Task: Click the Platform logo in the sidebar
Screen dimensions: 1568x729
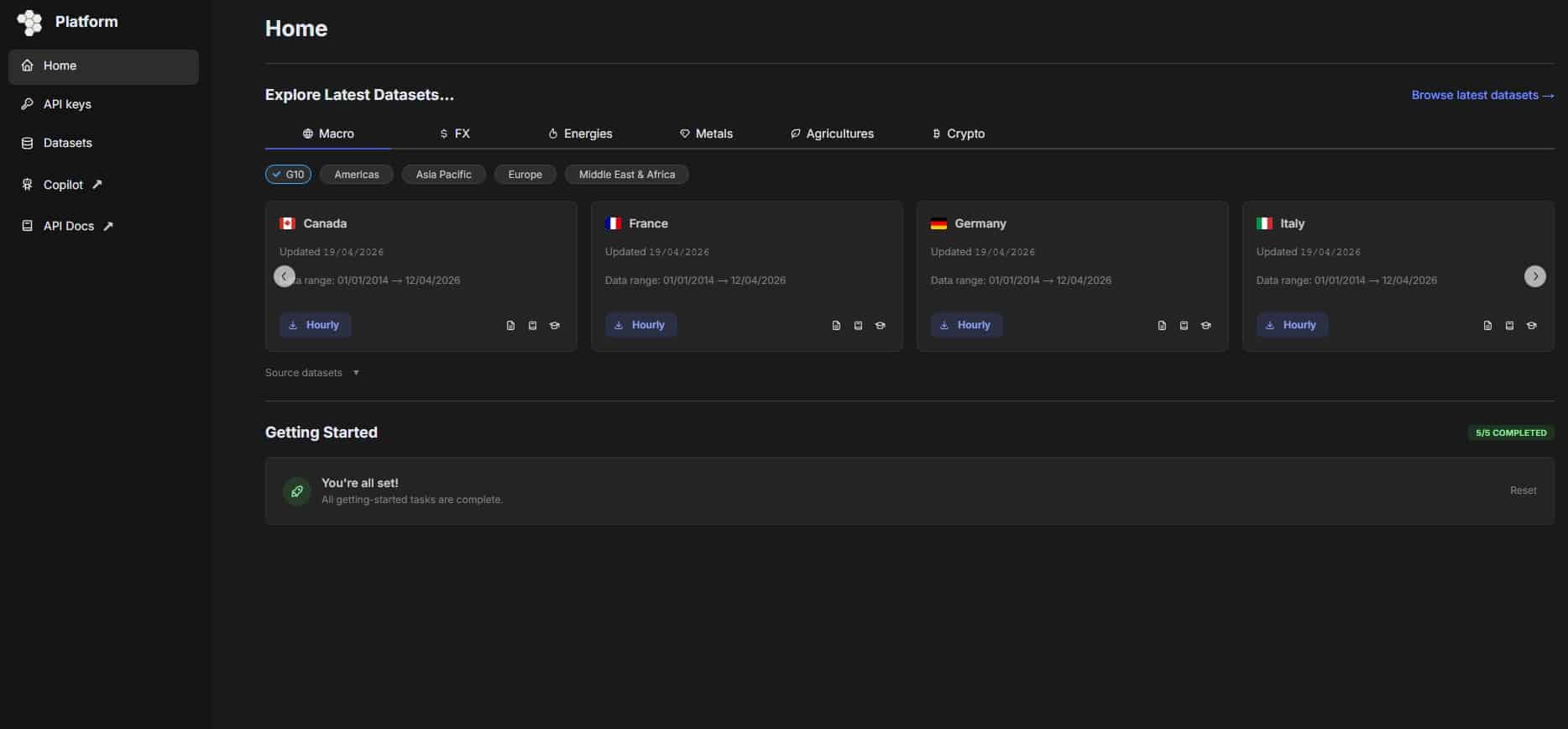Action: tap(29, 23)
